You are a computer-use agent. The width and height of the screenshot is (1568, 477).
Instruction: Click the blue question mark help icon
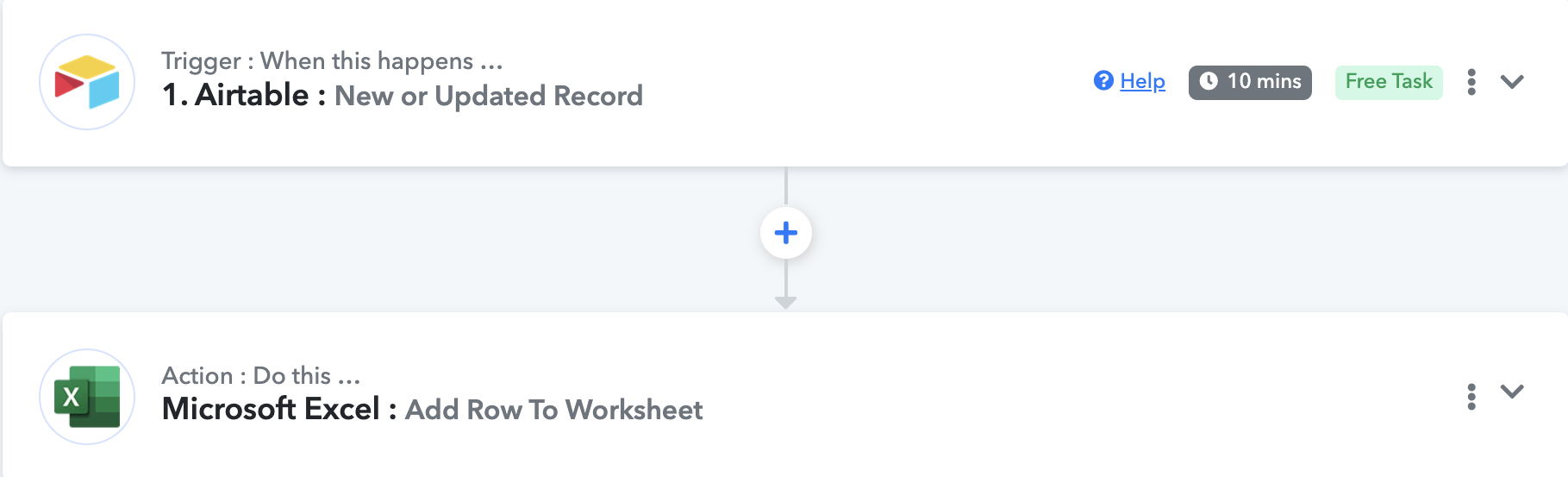[x=1103, y=80]
